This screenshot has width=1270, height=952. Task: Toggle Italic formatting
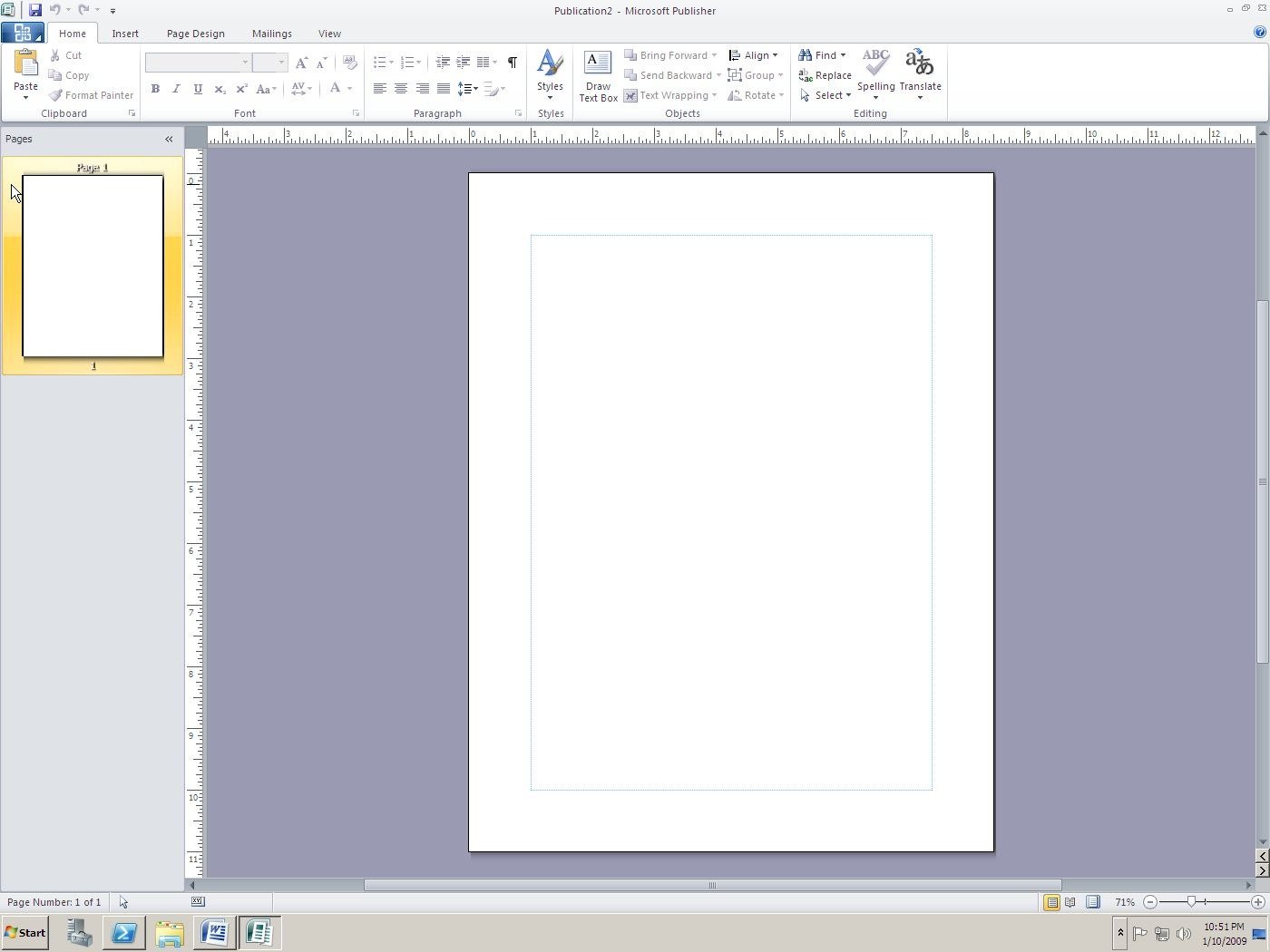[x=176, y=89]
